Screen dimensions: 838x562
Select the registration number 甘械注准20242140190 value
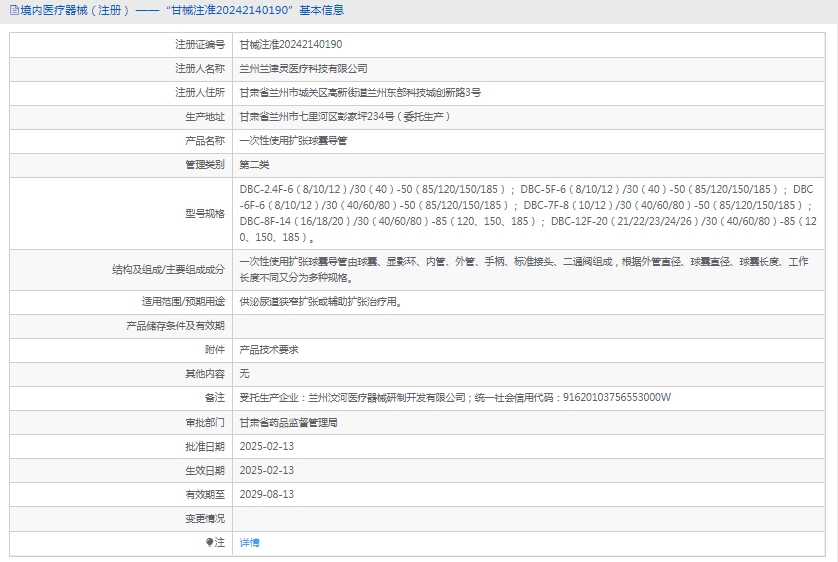(290, 44)
